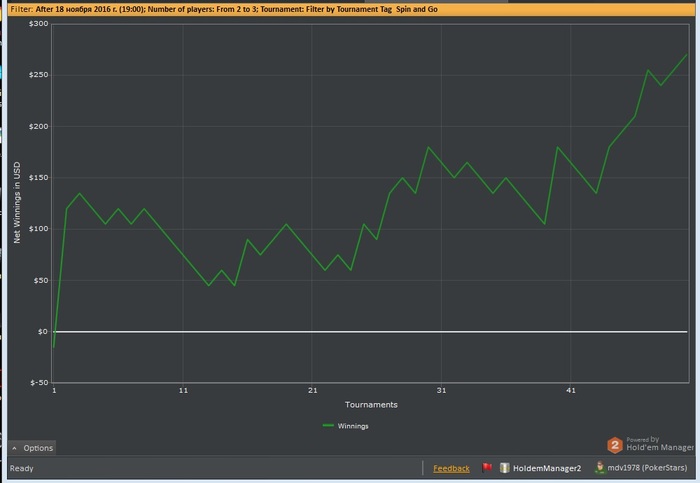Viewport: 700px width, 483px height.
Task: Expand the Options panel chevron
Action: click(14, 448)
